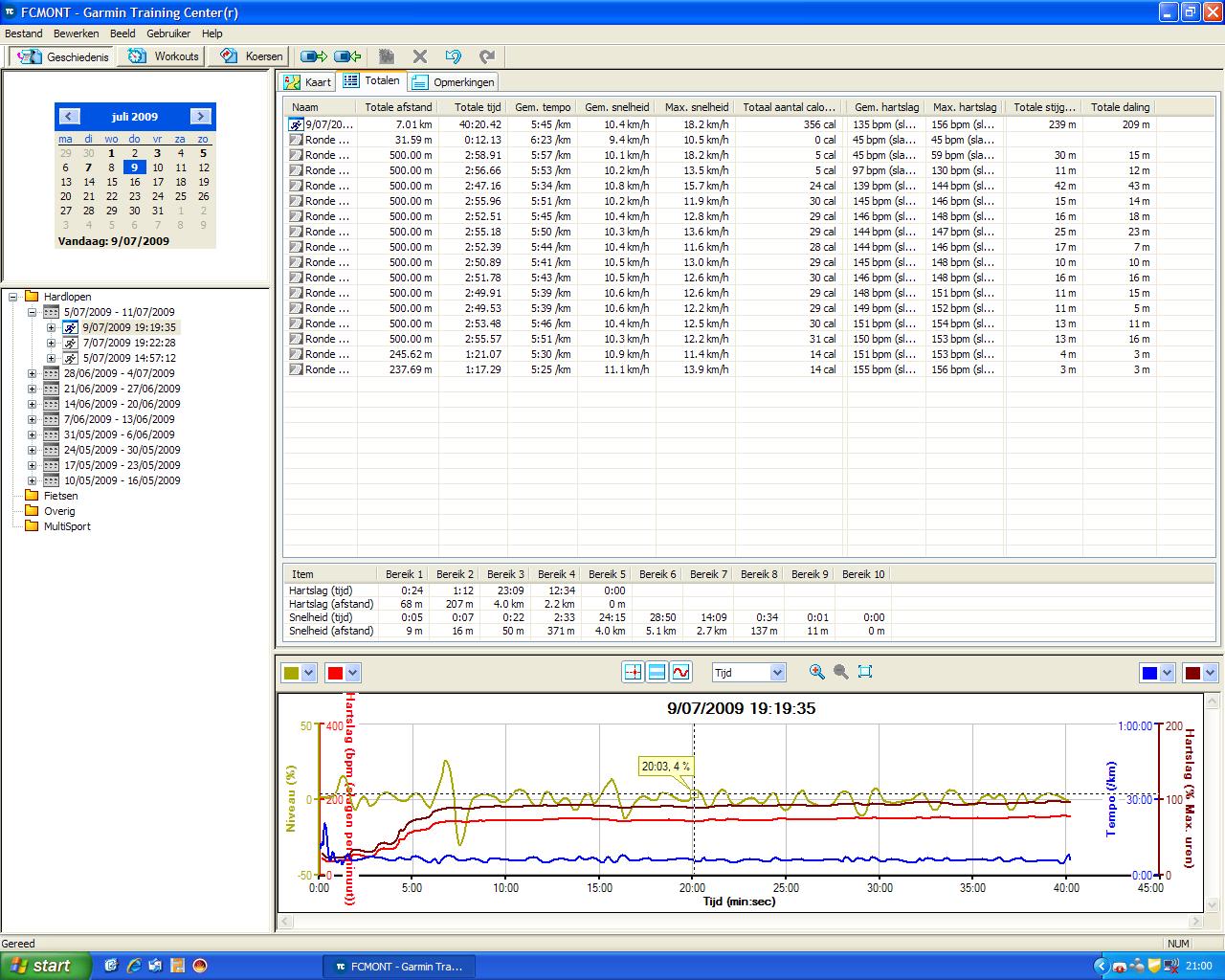
Task: Click the redo toolbar icon
Action: click(487, 56)
